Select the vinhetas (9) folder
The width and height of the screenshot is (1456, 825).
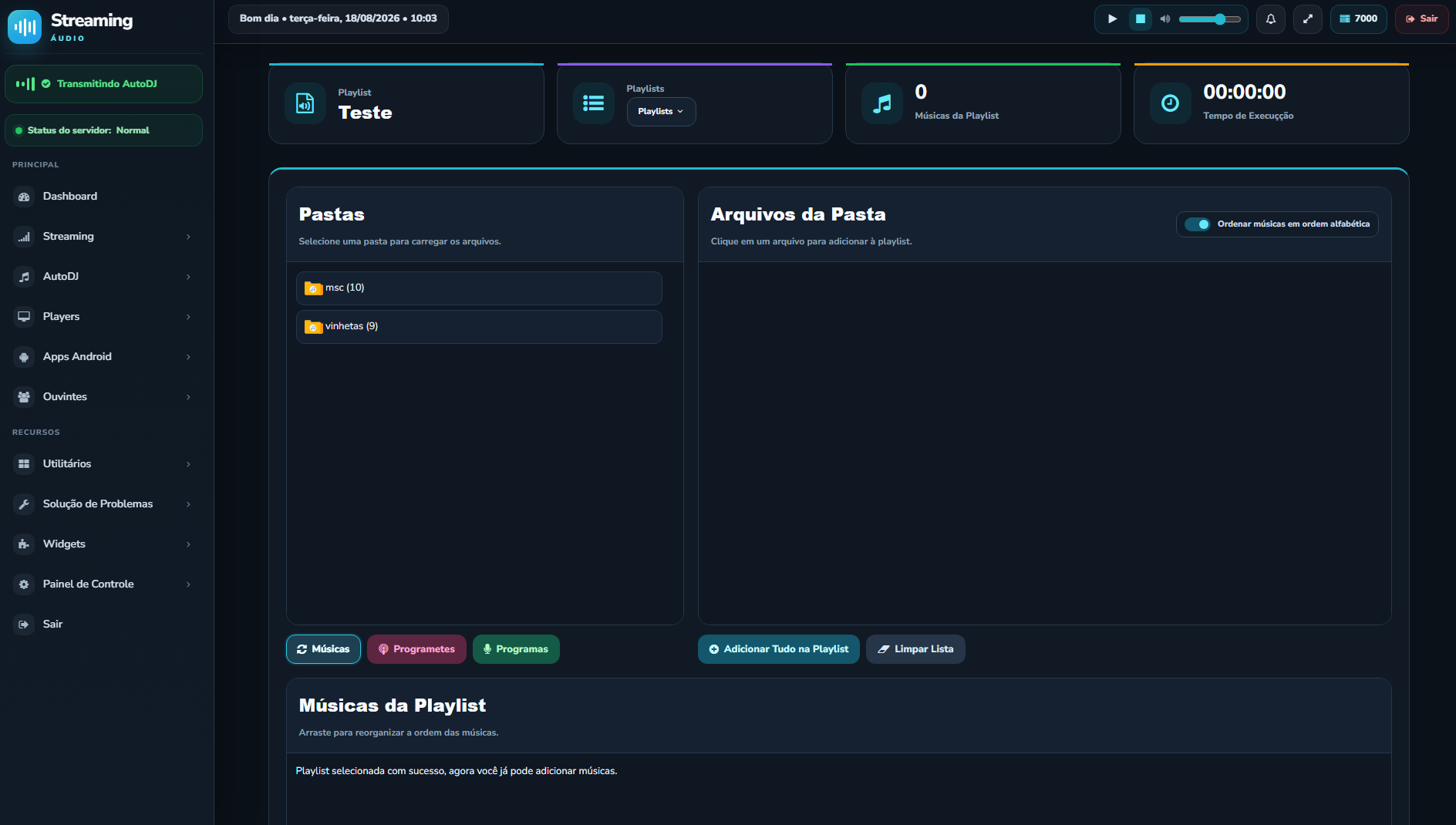pyautogui.click(x=479, y=326)
